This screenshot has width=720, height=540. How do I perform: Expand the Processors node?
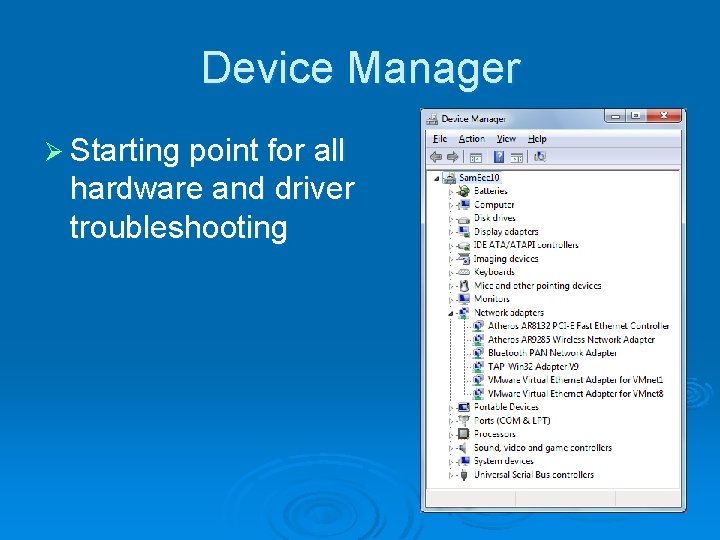coord(450,435)
